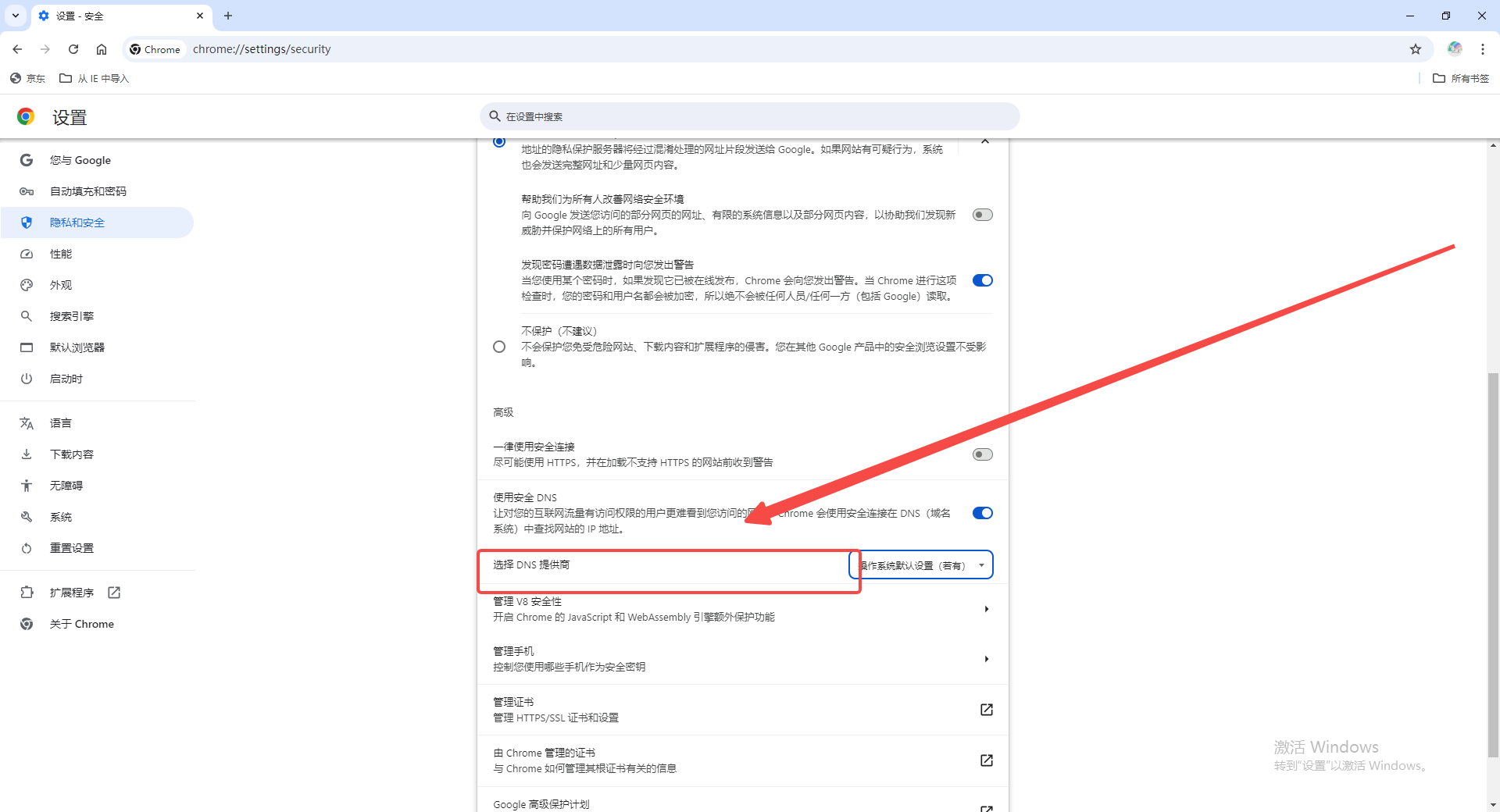Expand 管理 V8 安全性 arrow

pyautogui.click(x=987, y=609)
